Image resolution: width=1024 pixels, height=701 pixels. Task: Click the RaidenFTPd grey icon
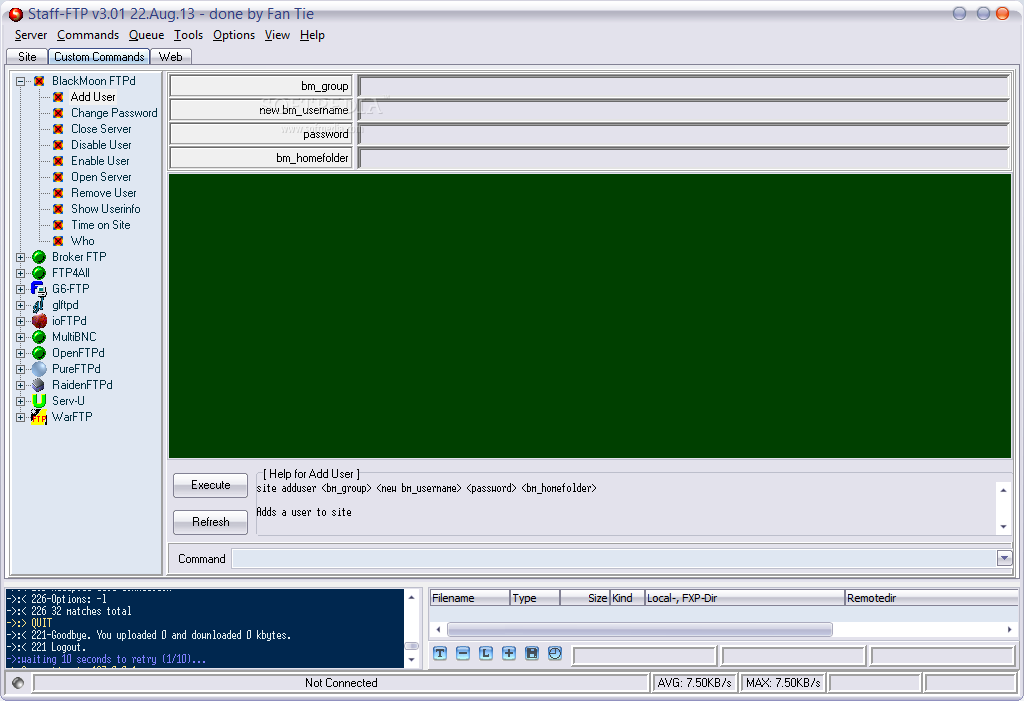pyautogui.click(x=39, y=385)
